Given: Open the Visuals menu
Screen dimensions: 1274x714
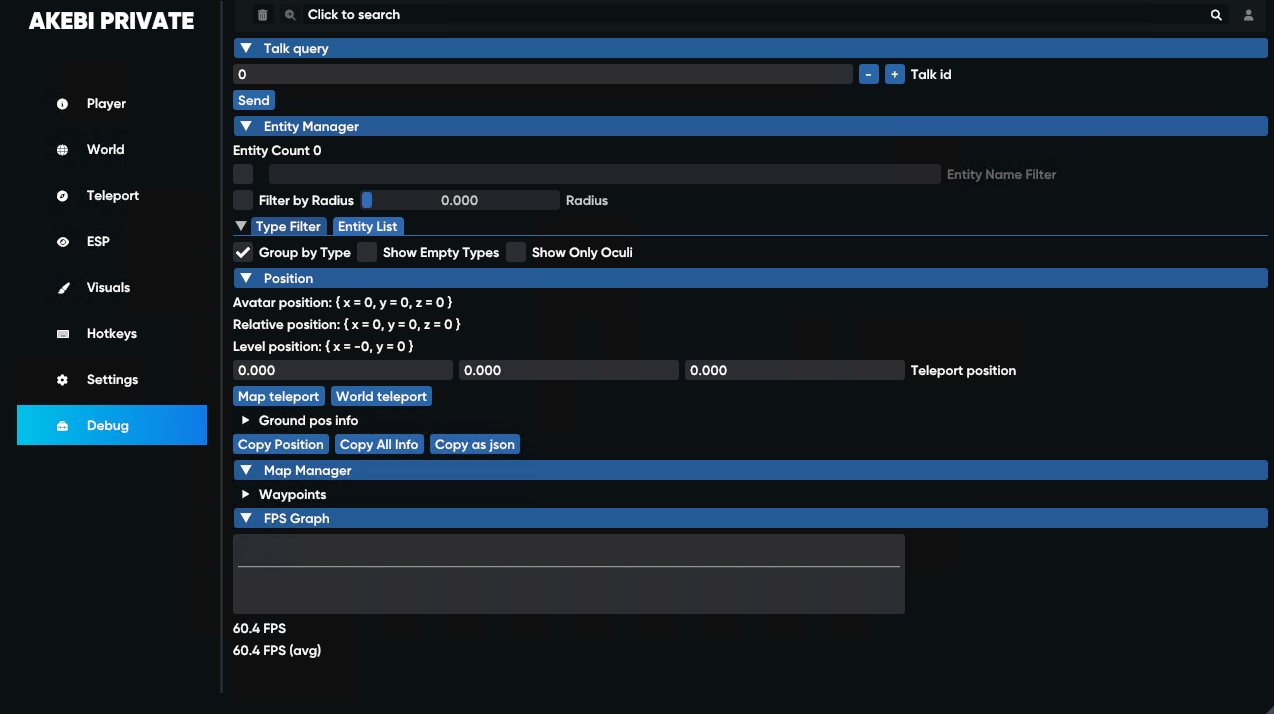Looking at the screenshot, I should pyautogui.click(x=112, y=288).
